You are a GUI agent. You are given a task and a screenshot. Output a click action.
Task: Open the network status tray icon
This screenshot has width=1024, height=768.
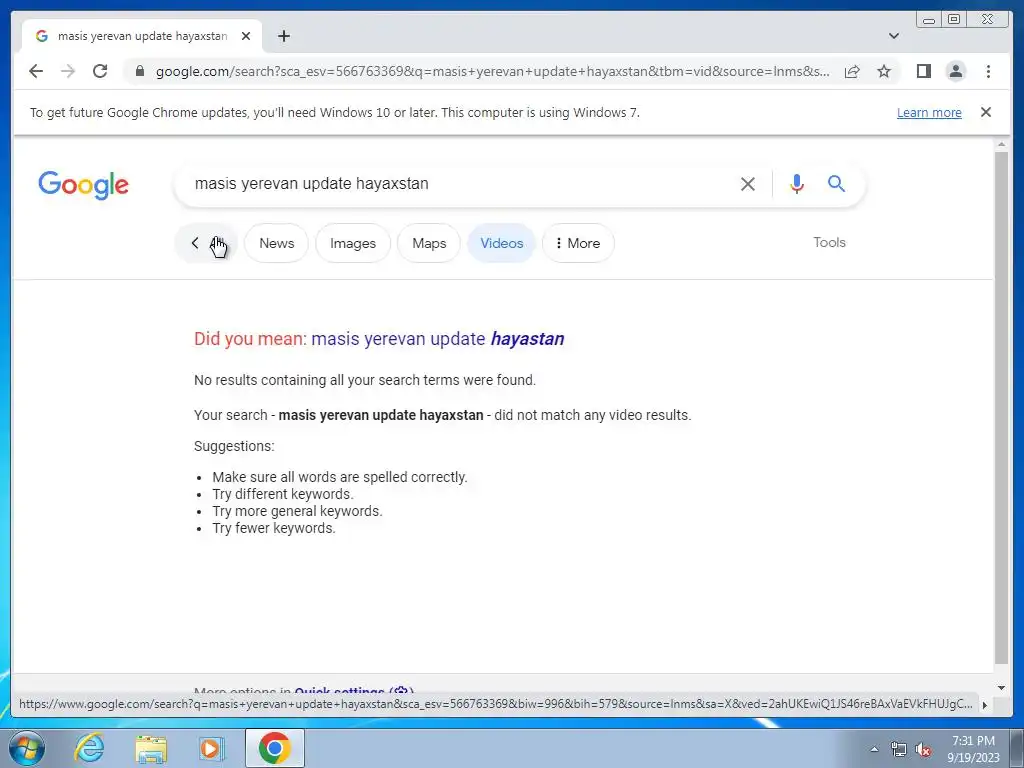click(x=899, y=749)
